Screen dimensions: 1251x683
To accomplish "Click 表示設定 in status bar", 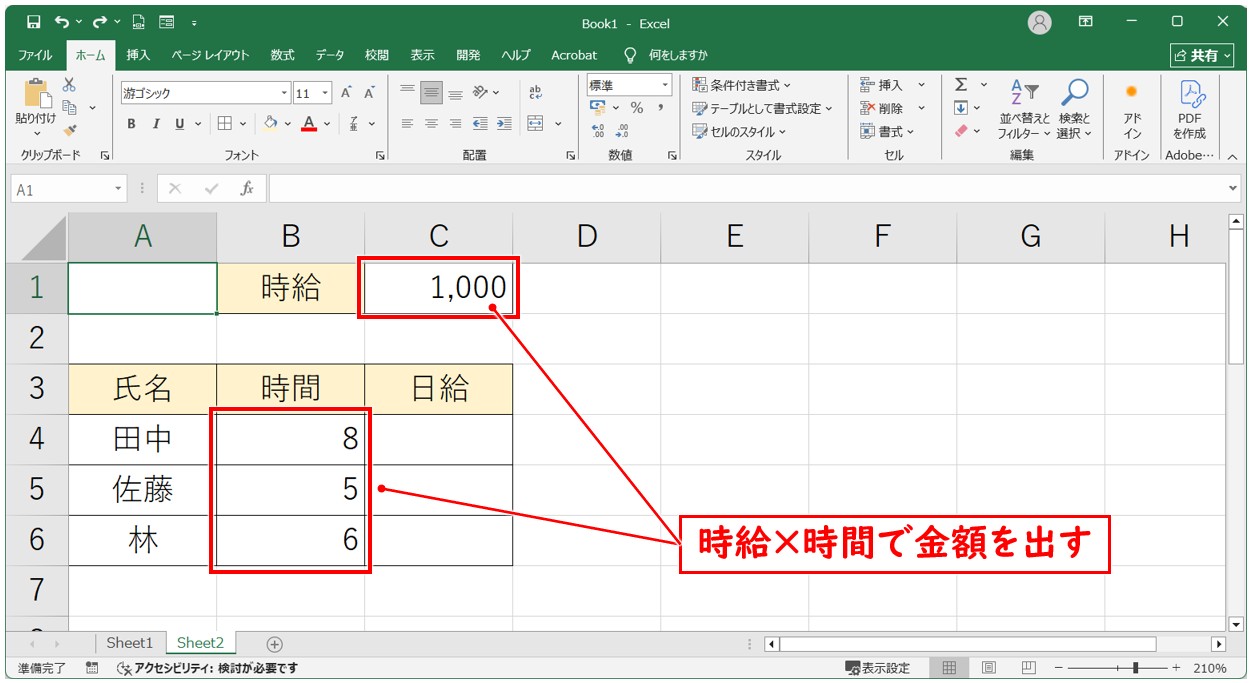I will [x=878, y=668].
